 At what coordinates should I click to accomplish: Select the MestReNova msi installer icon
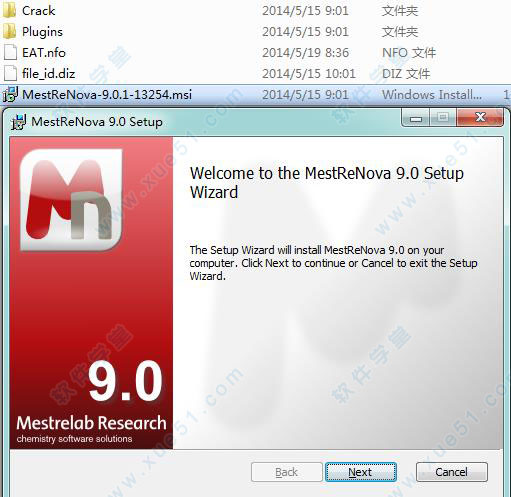[x=10, y=95]
